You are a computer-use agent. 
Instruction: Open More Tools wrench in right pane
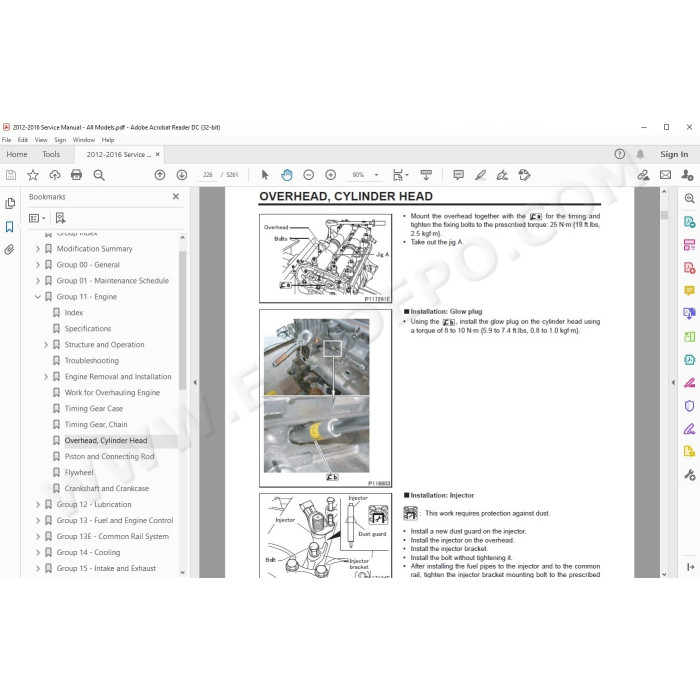tap(689, 475)
